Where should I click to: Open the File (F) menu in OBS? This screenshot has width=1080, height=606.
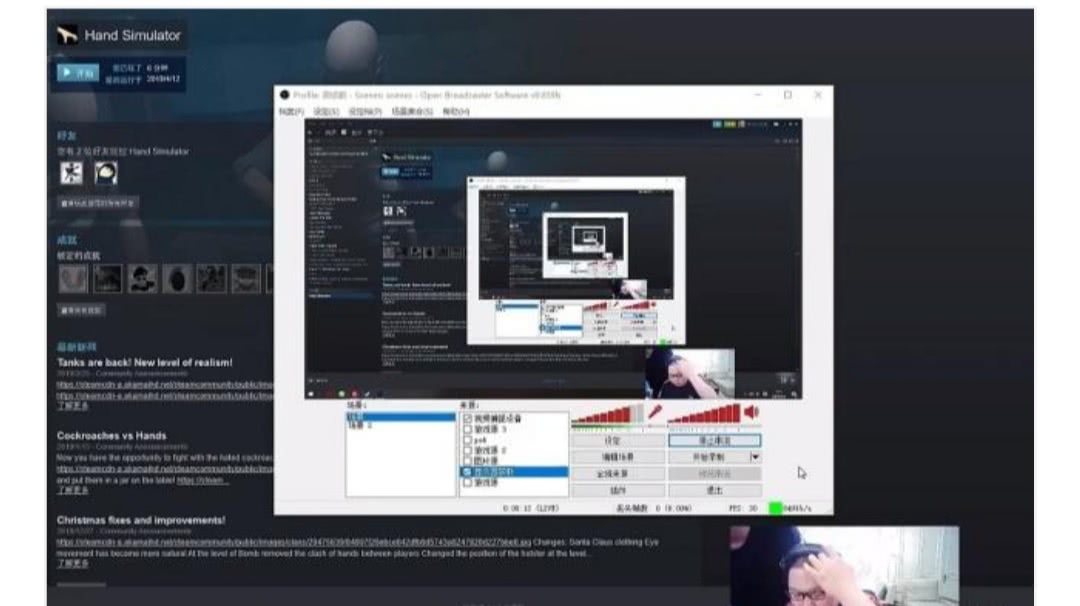(291, 112)
